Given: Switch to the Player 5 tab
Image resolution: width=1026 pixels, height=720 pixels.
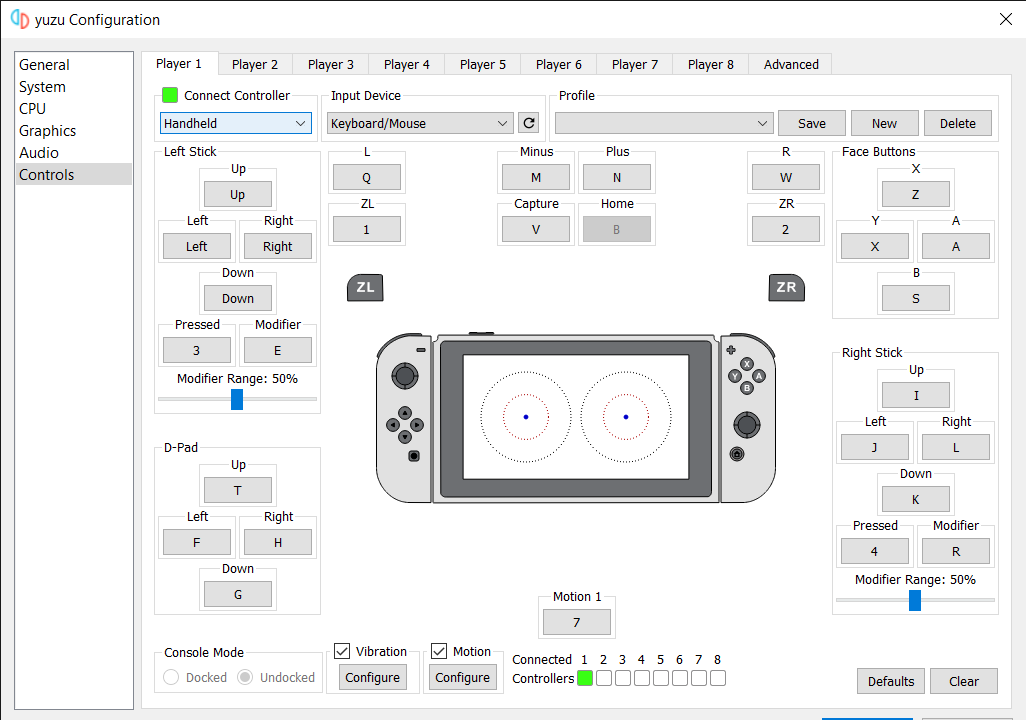Looking at the screenshot, I should [x=482, y=64].
